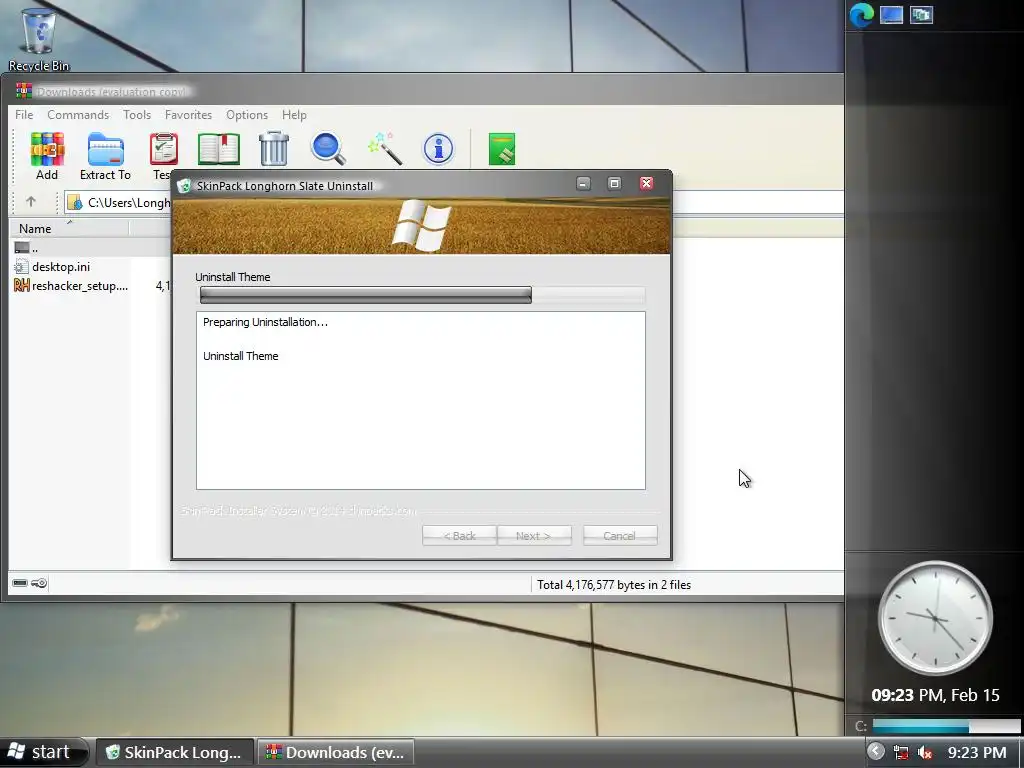Click the WinRAR address path field
This screenshot has height=768, width=1024.
coord(453,202)
